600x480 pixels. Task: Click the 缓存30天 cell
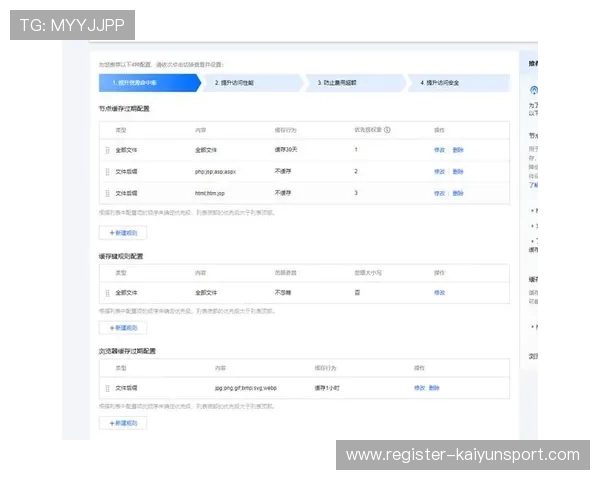click(286, 150)
